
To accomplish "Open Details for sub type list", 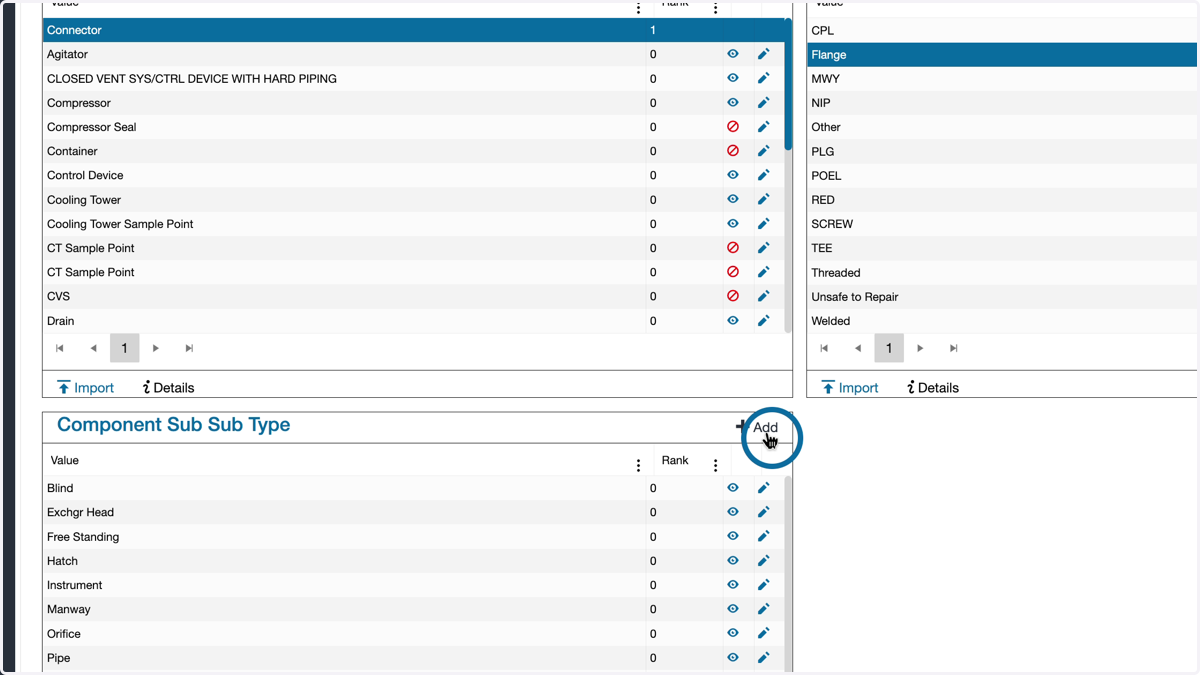I will (x=932, y=388).
